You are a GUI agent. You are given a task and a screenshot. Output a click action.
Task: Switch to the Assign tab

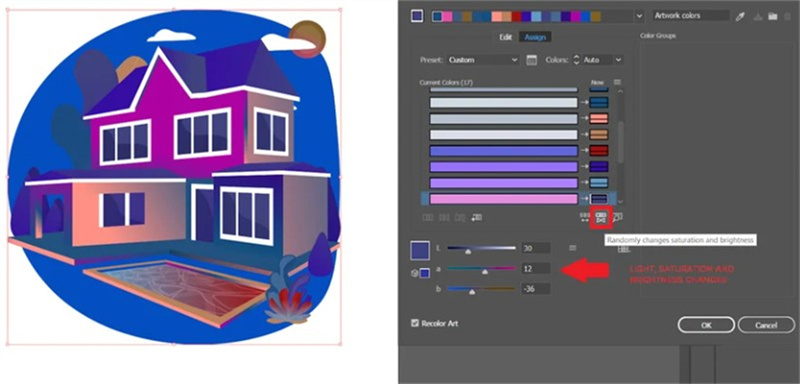pyautogui.click(x=535, y=37)
